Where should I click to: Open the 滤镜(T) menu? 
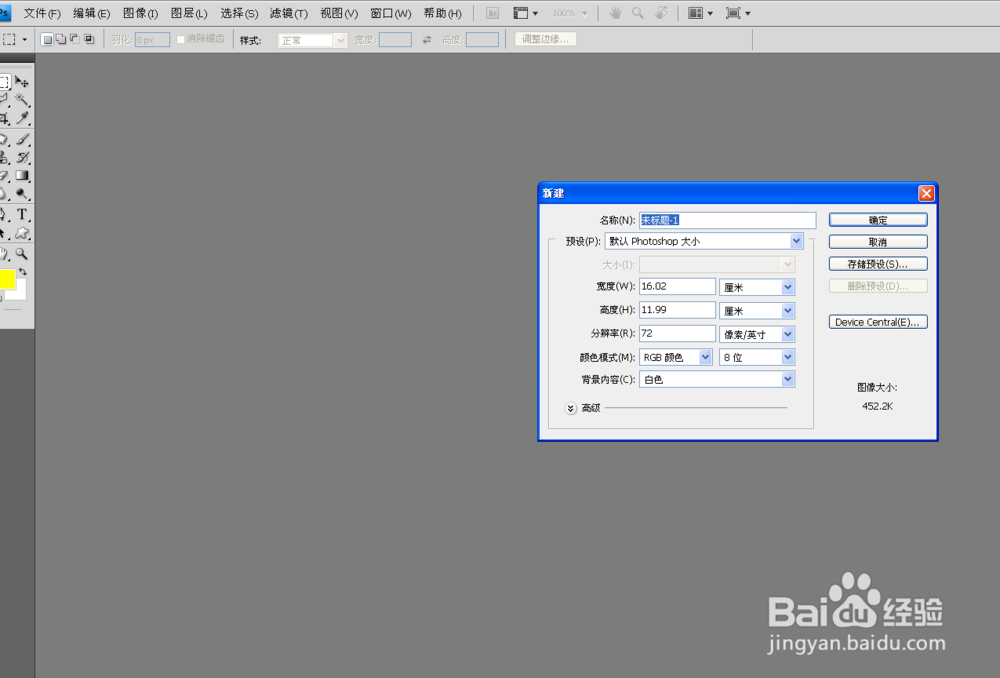point(289,13)
